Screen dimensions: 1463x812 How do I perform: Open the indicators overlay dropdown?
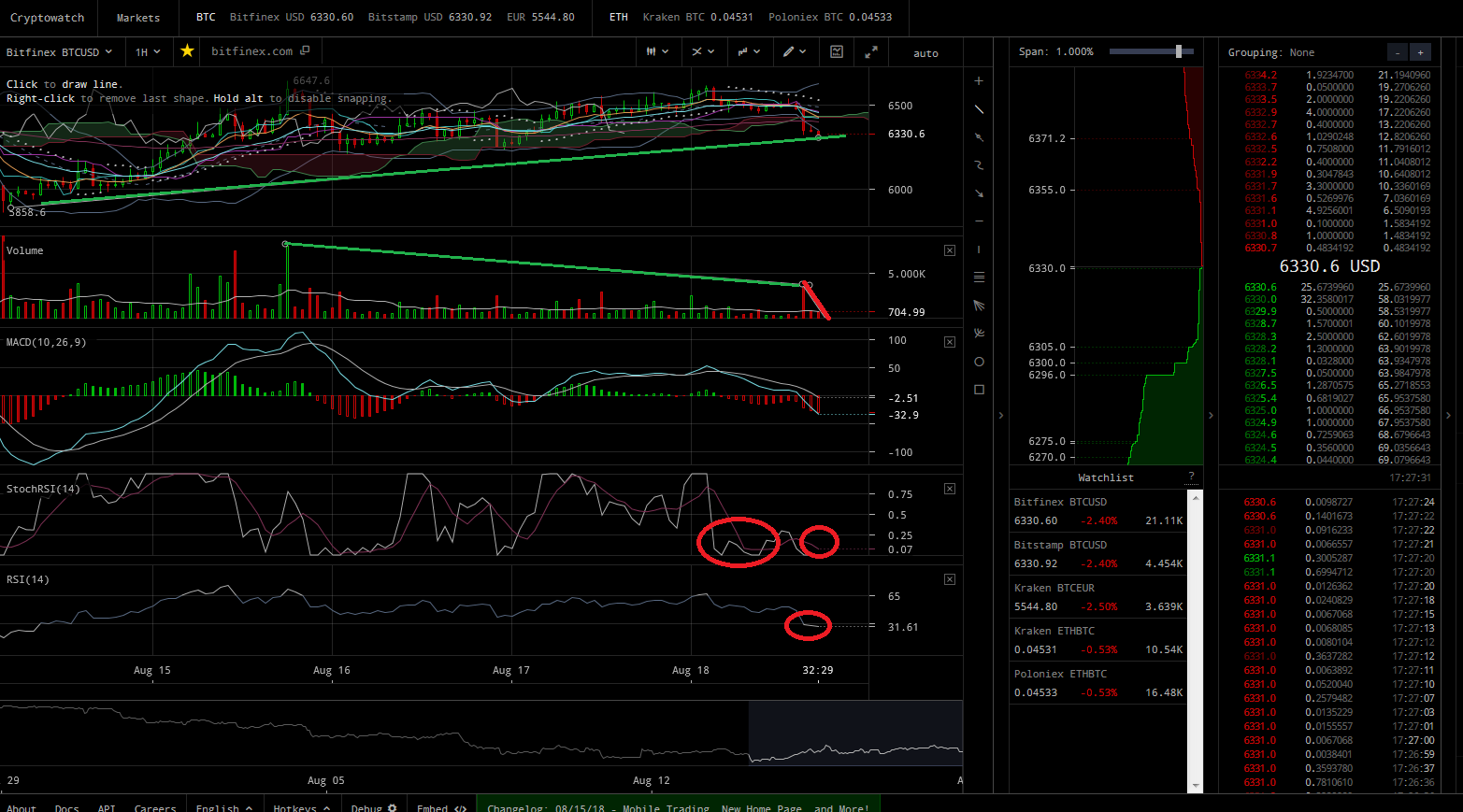(x=703, y=52)
